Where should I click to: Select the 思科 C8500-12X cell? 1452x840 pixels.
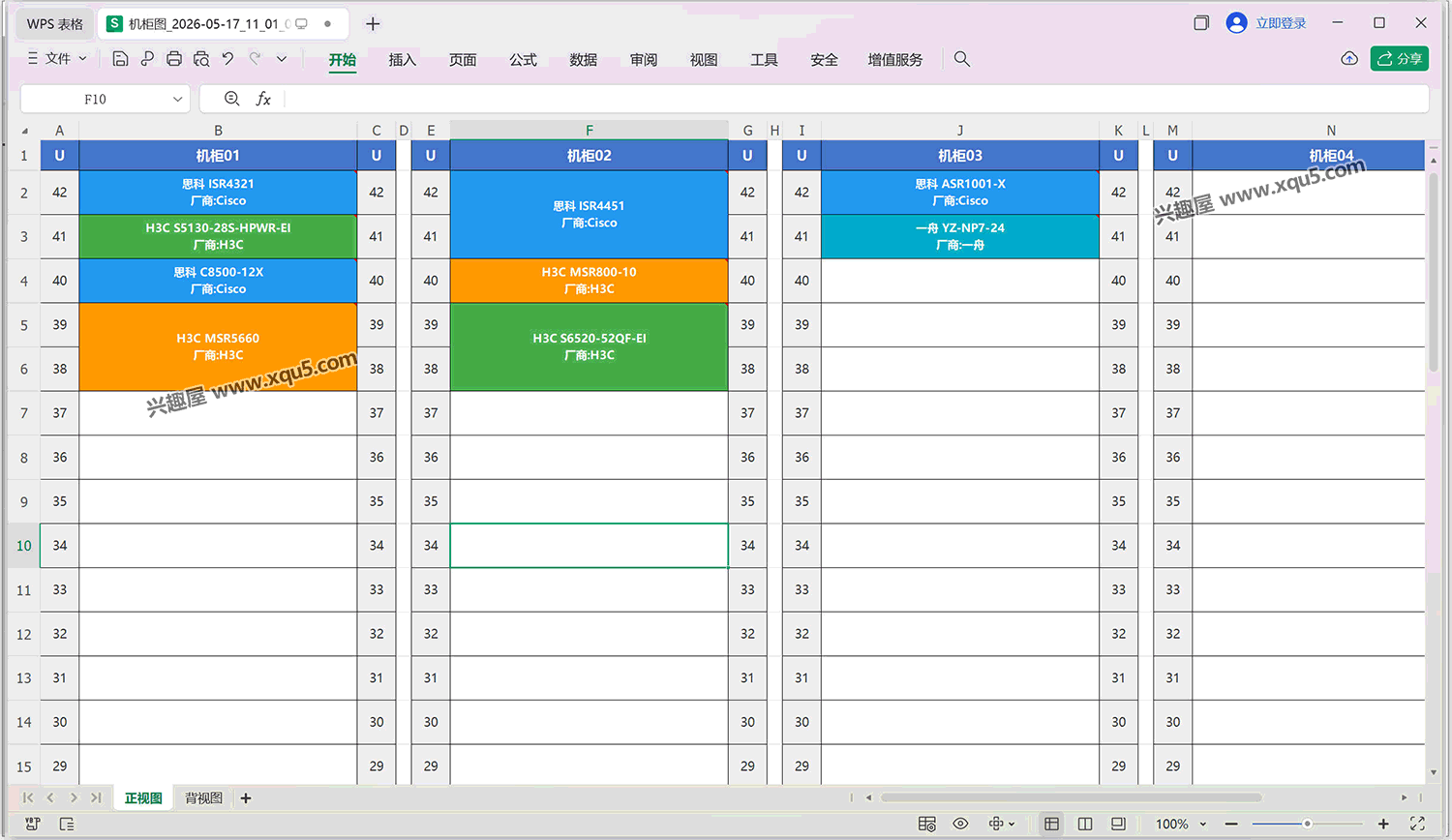tap(218, 281)
